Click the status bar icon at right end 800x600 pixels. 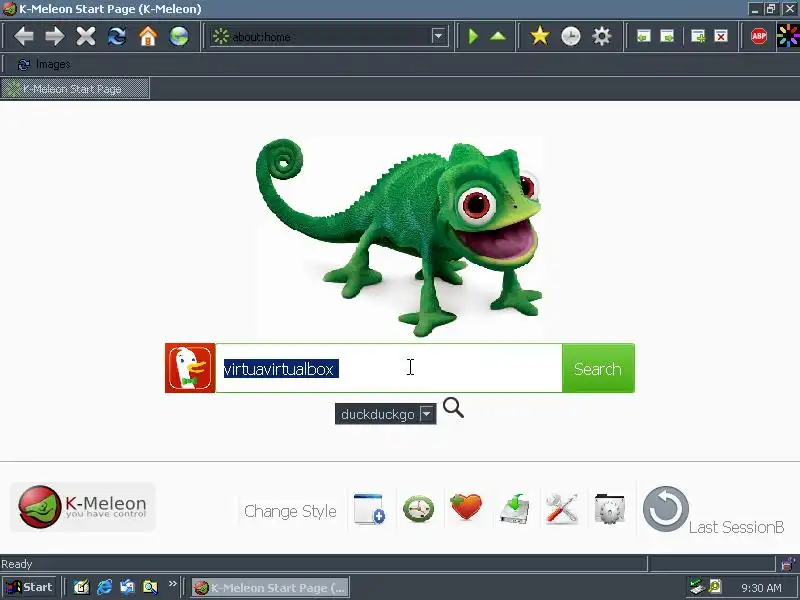coord(789,564)
